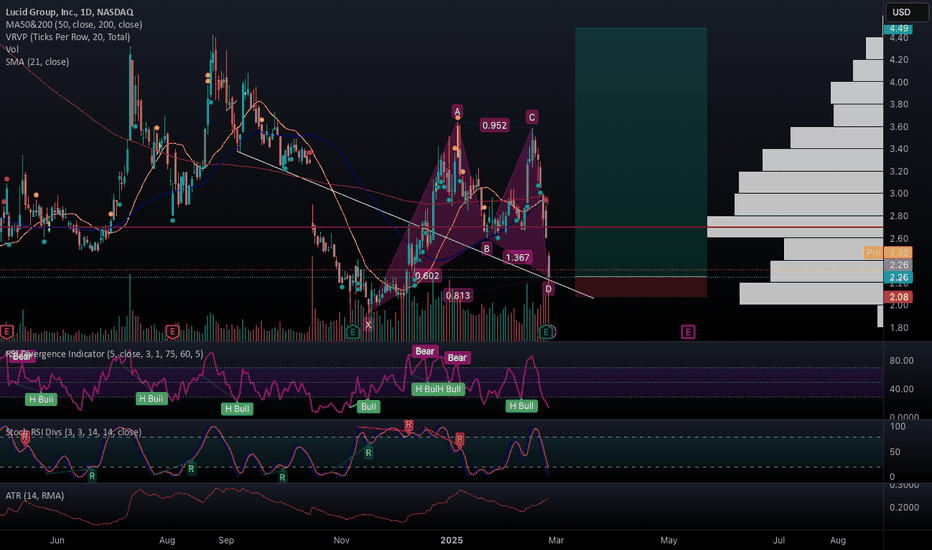
Task: Select harmonic pattern point A label
Action: tap(457, 111)
